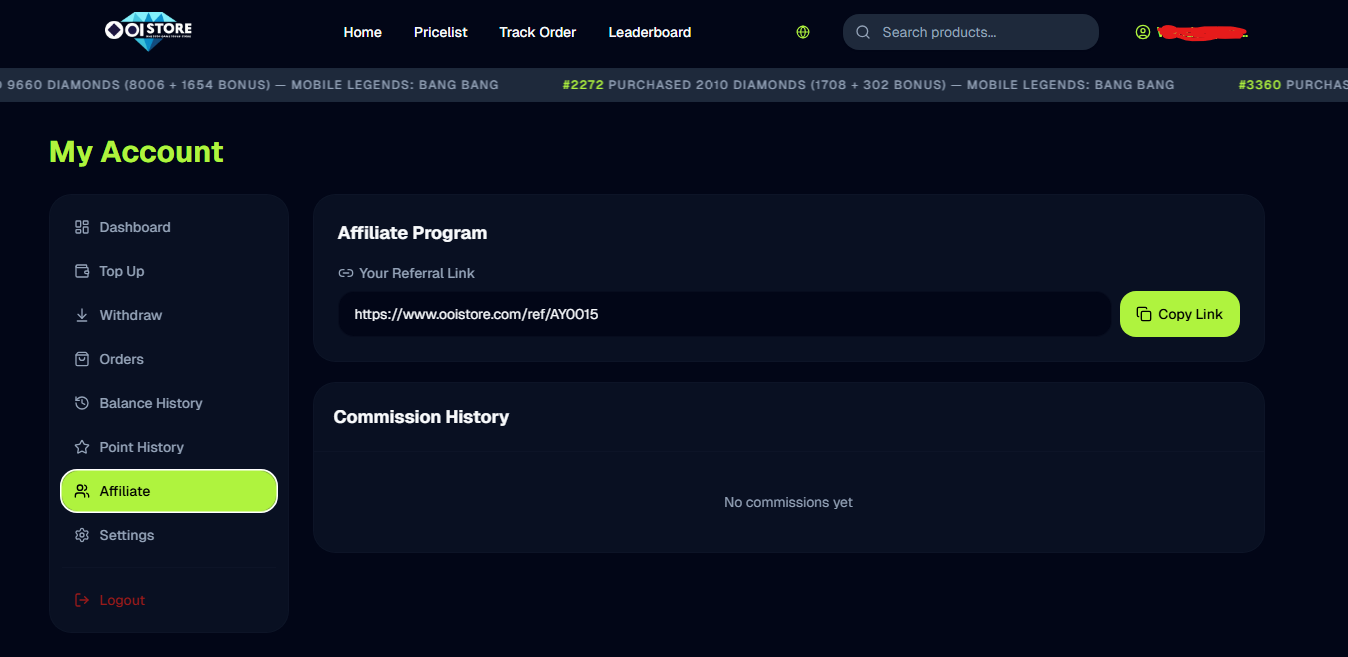Click the Logout link
This screenshot has width=1348, height=657.
122,600
